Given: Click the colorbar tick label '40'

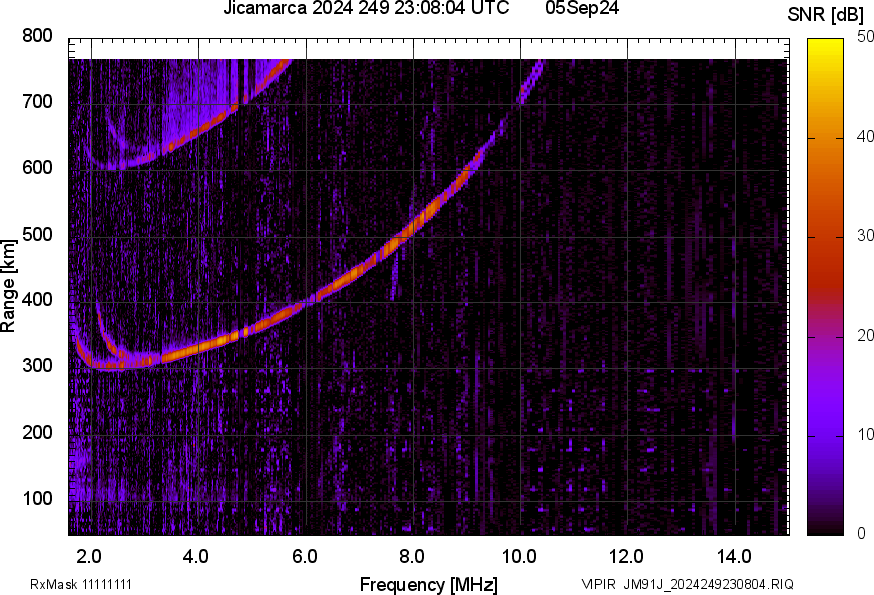Looking at the screenshot, I should tap(865, 136).
